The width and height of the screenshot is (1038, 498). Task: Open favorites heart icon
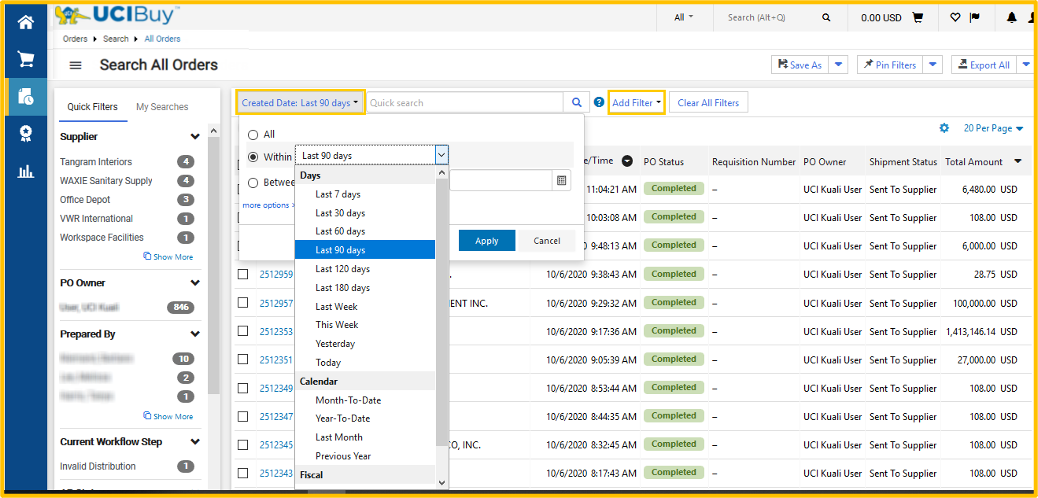tap(955, 18)
